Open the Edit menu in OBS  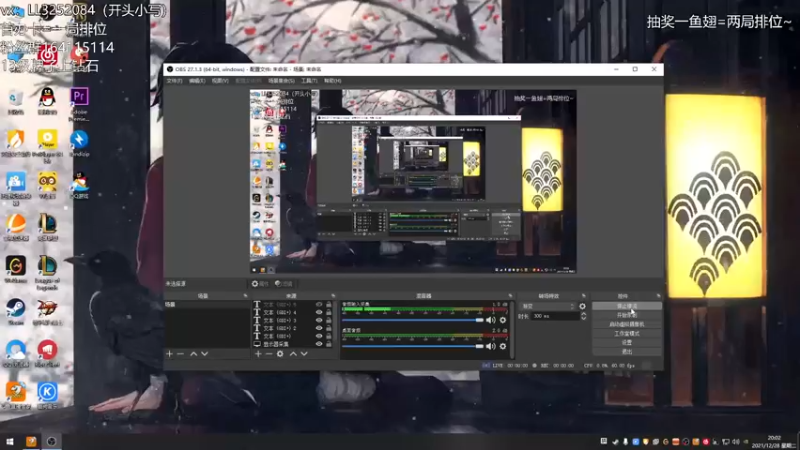coord(197,81)
